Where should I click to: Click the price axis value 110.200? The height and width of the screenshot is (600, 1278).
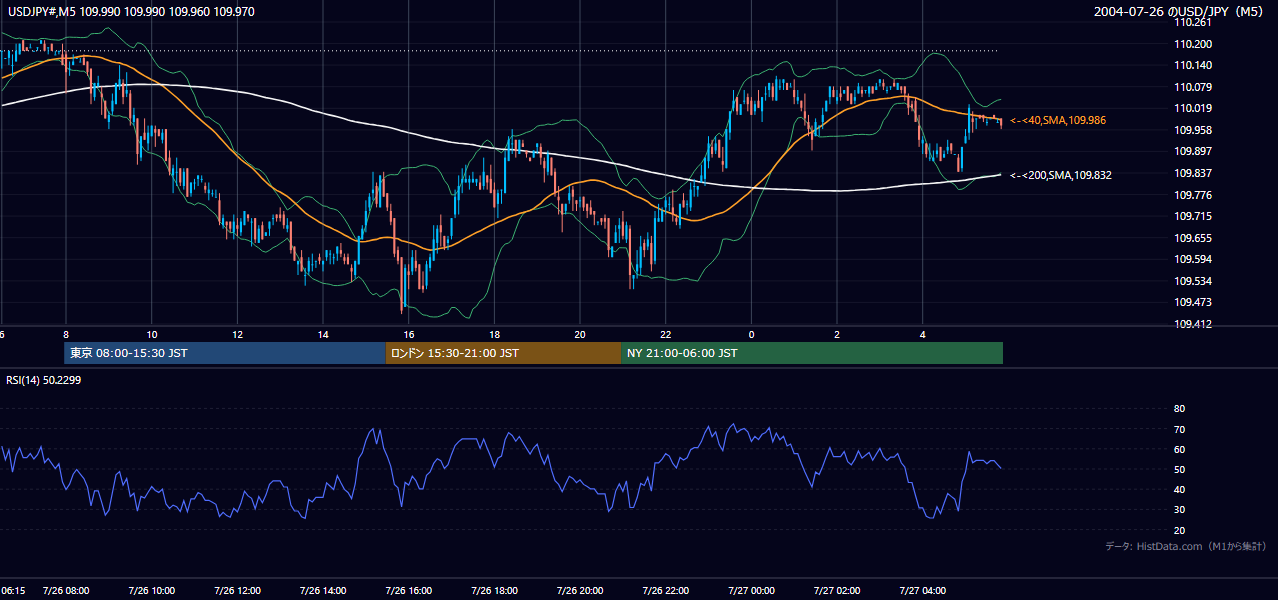[x=1193, y=44]
